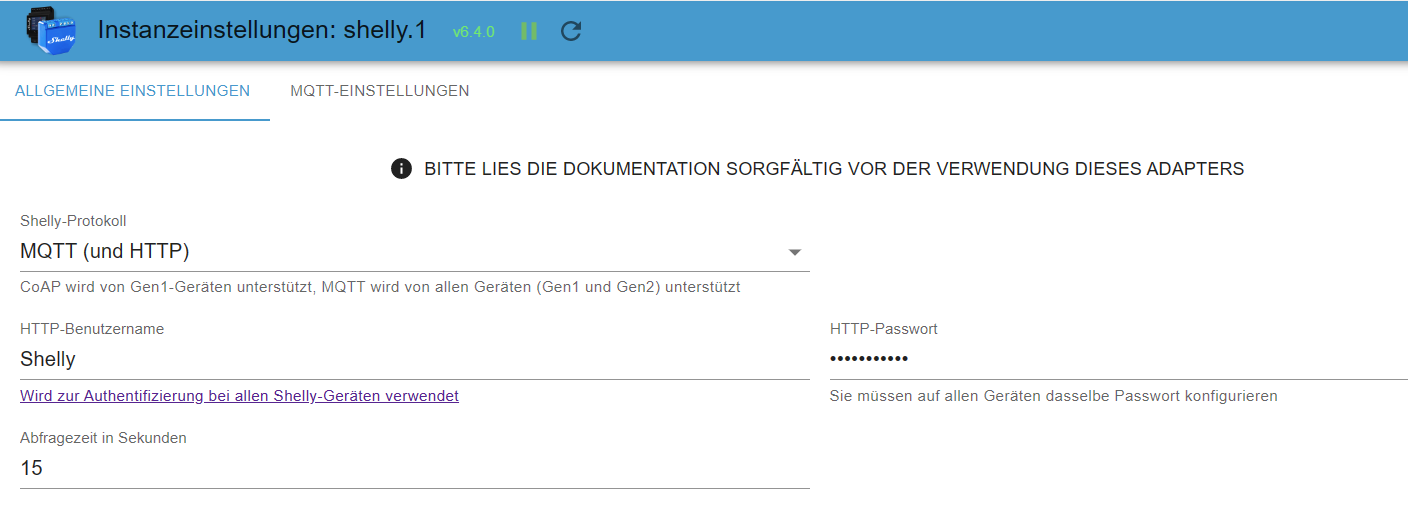This screenshot has width=1408, height=508.
Task: Click the info icon before documentation notice
Action: (402, 169)
